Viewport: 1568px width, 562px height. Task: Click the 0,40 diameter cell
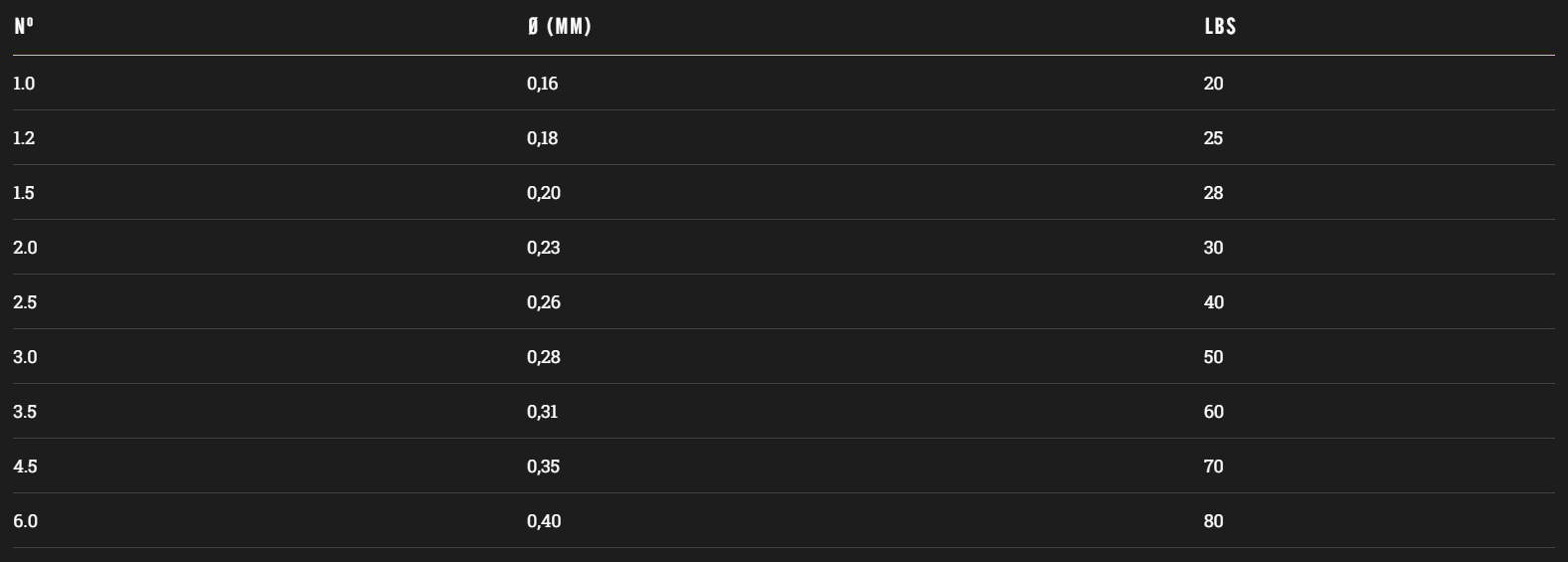click(543, 521)
